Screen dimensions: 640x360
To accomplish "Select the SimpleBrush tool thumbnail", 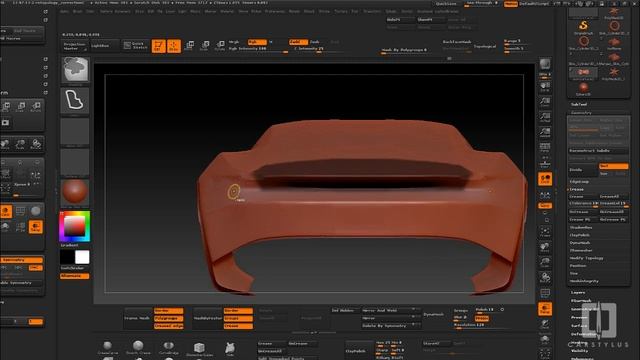I will click(584, 27).
